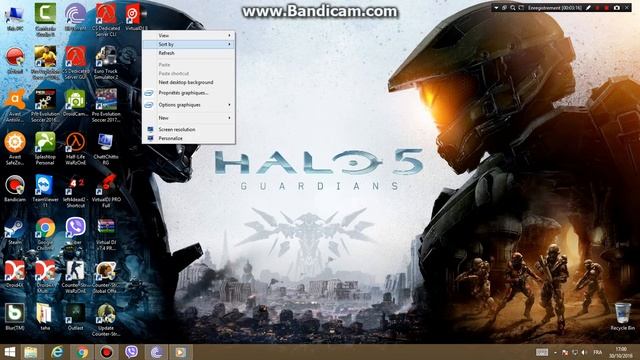This screenshot has width=640, height=360.
Task: Launch the left4dead2 shortcut icon
Action: point(76,191)
